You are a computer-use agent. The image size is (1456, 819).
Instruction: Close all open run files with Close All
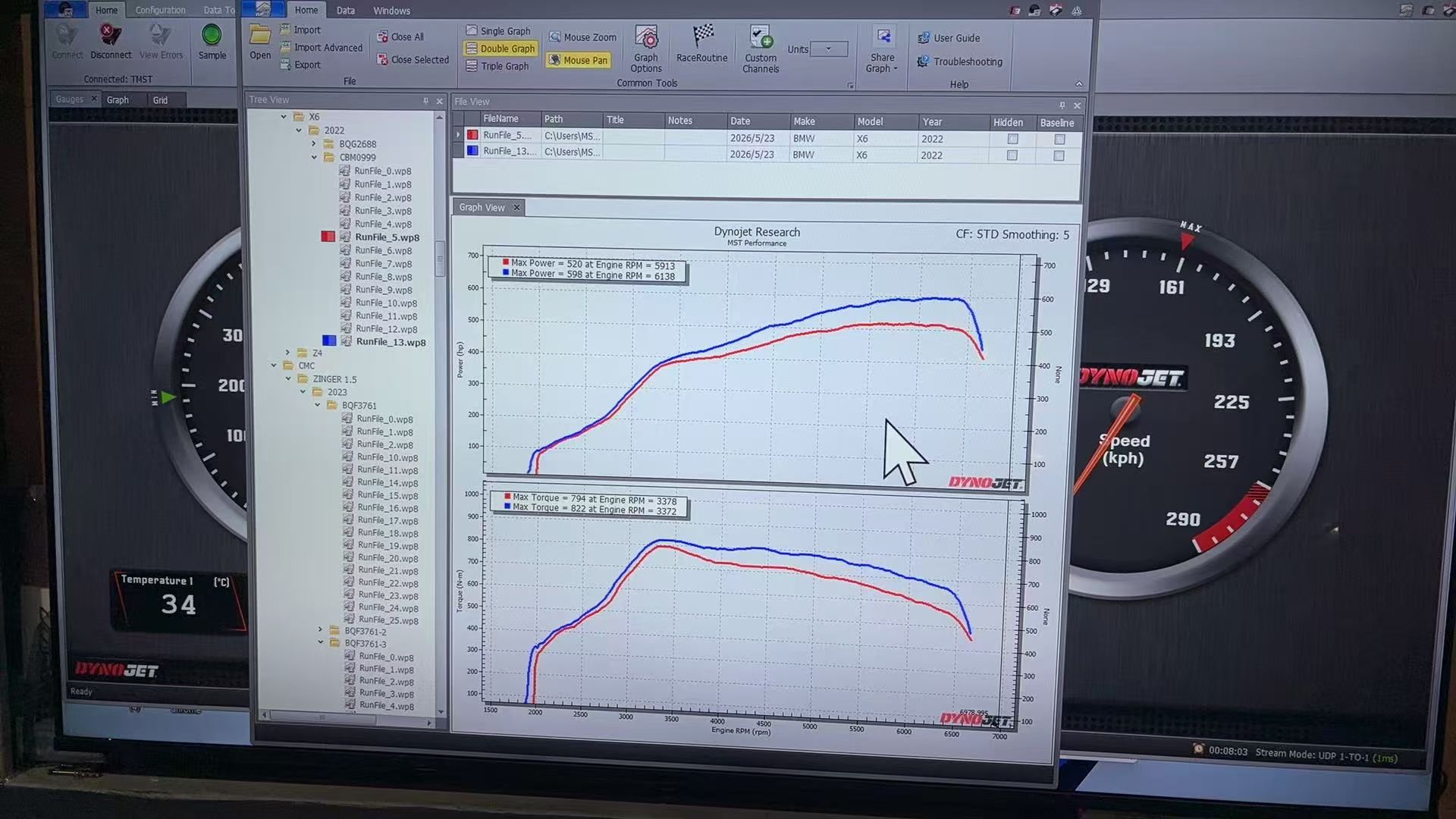400,36
